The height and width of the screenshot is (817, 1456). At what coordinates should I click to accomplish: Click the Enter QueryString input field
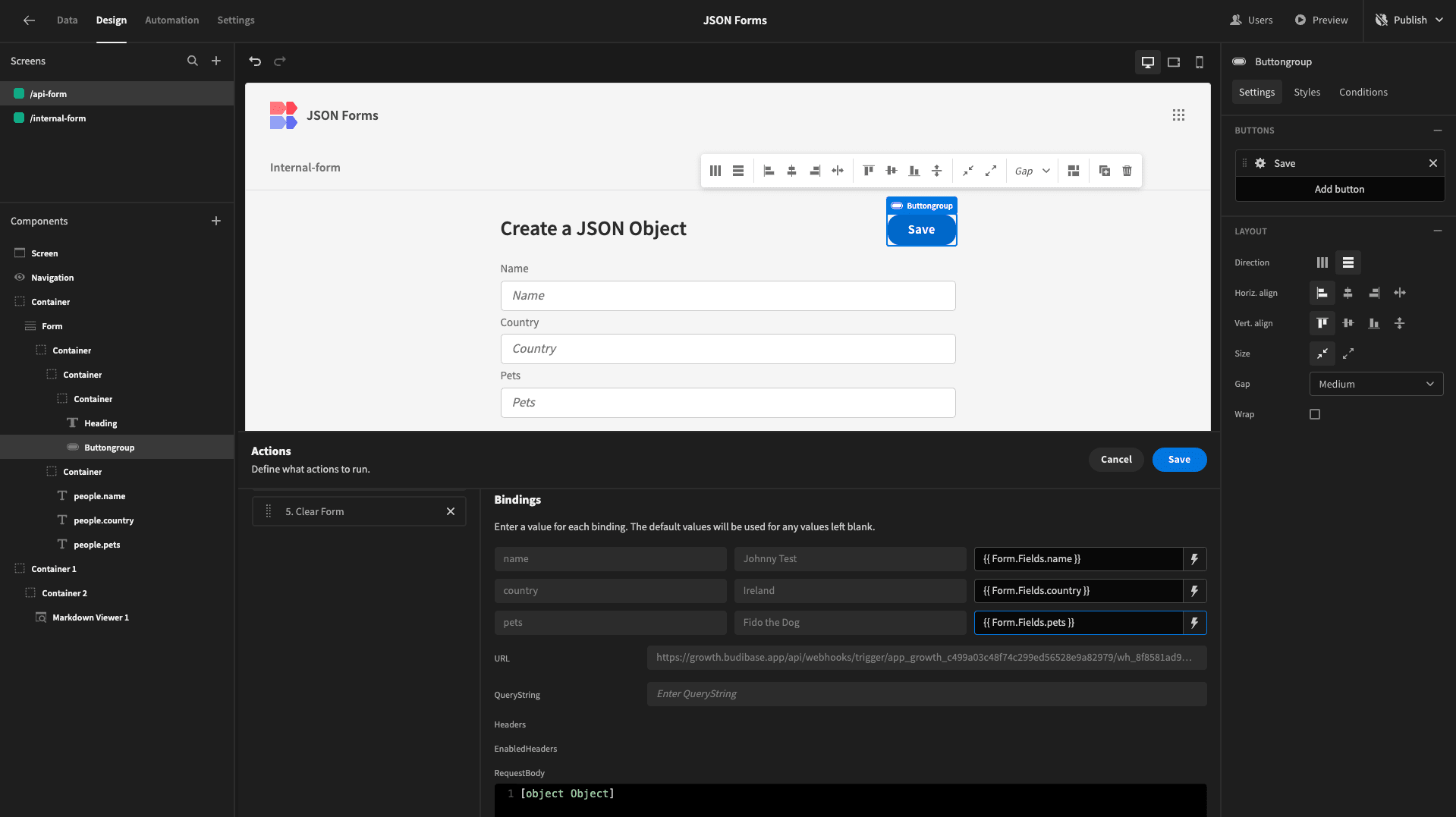coord(926,694)
